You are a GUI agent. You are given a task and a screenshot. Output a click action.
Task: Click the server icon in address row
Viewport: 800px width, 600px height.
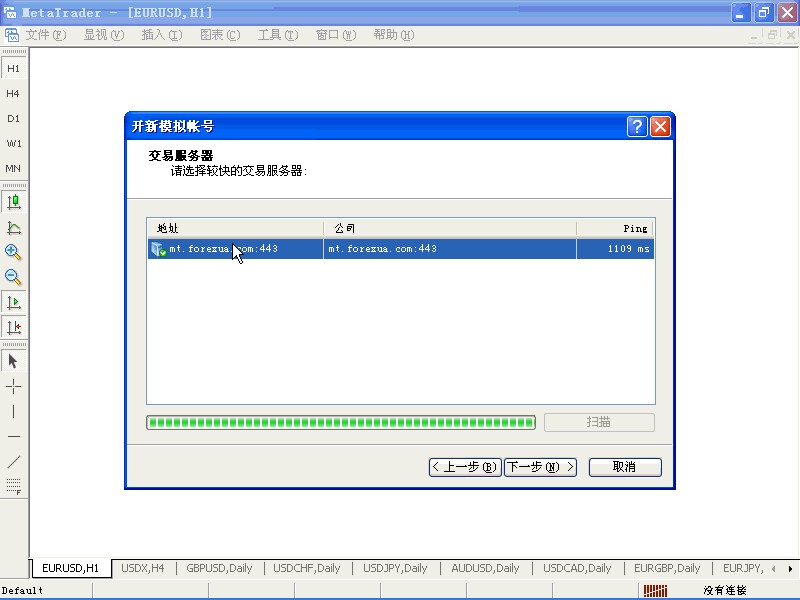coord(158,249)
